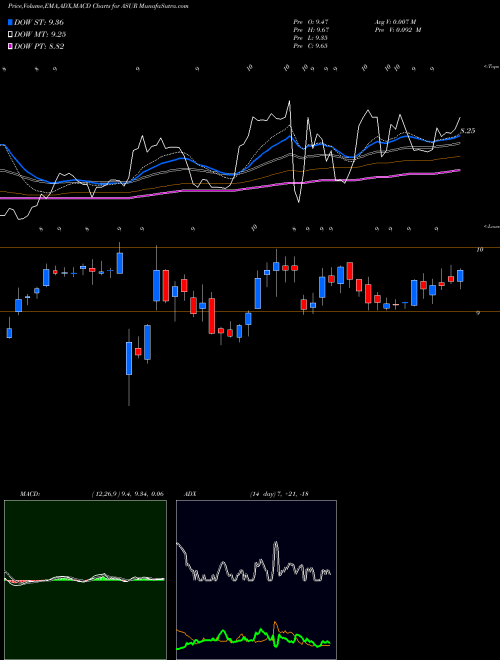The width and height of the screenshot is (500, 660).
Task: Click the 8.25 label beside the EMA lines
Action: (468, 131)
